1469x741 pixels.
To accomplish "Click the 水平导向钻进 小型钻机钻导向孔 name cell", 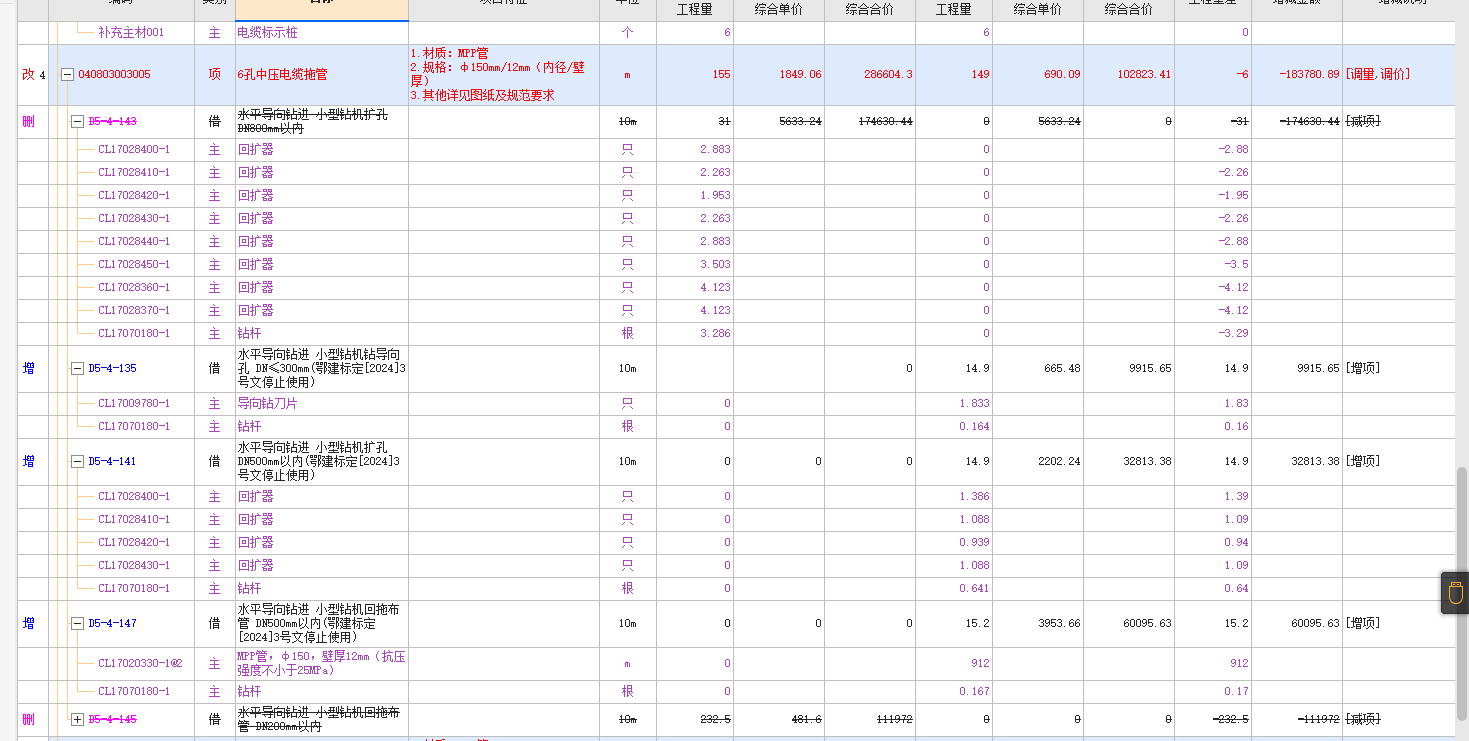I will (x=322, y=369).
